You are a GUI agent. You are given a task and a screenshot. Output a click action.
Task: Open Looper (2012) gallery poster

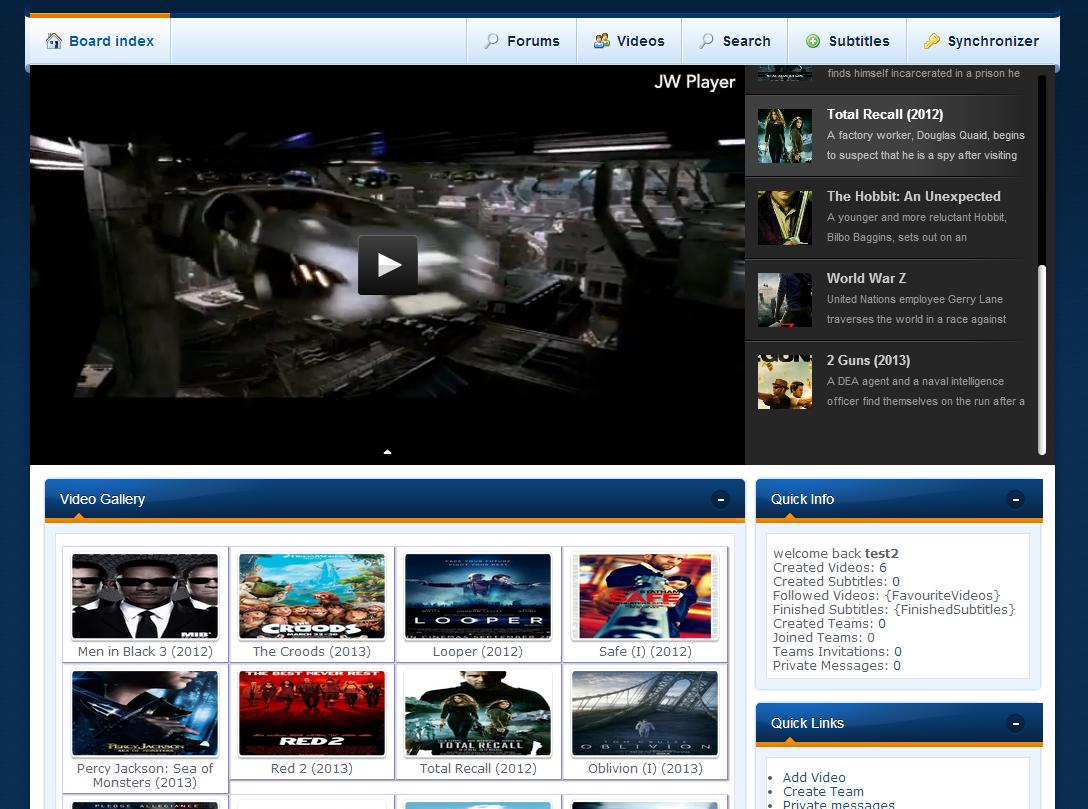point(478,597)
